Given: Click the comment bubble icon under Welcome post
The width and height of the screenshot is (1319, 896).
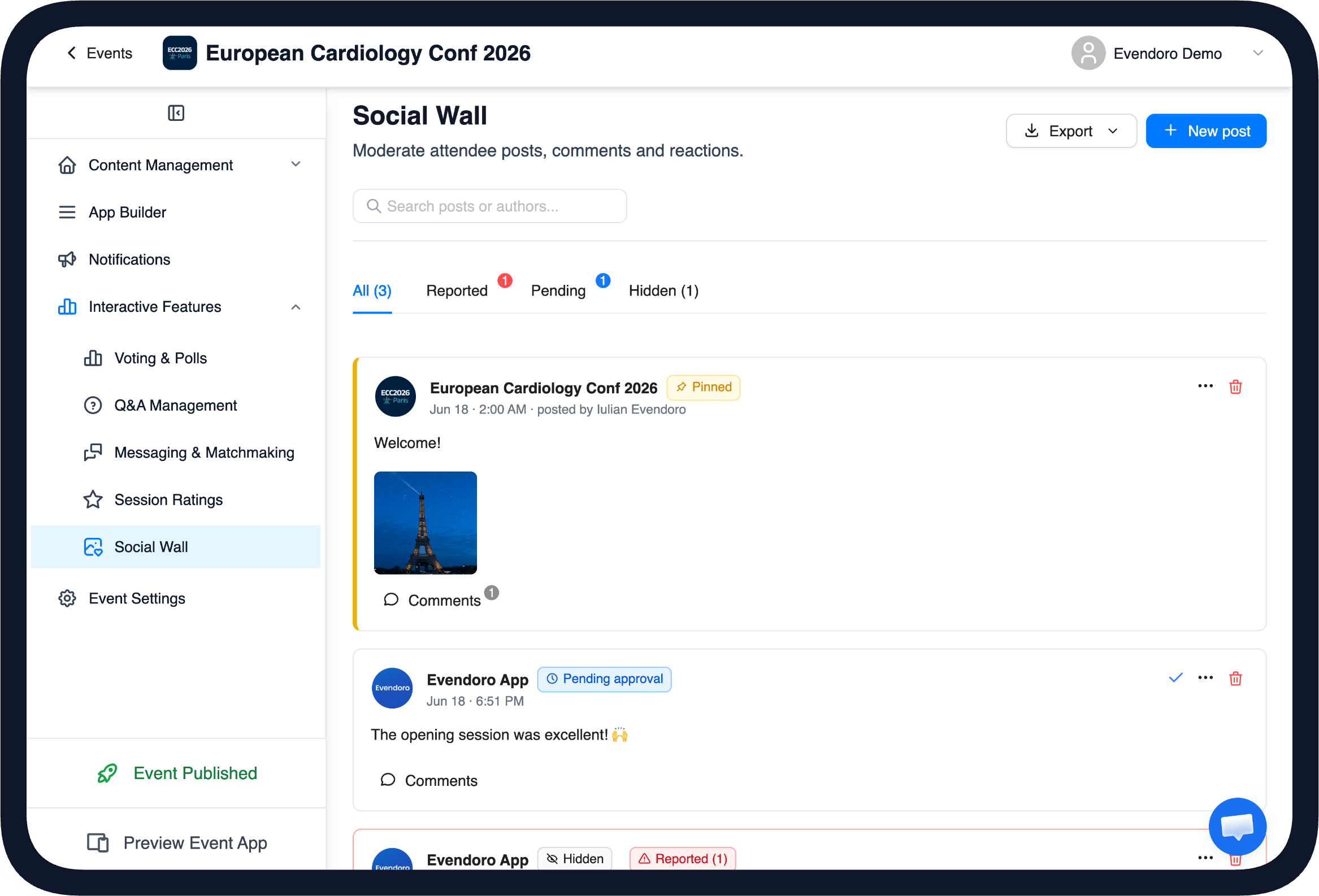Looking at the screenshot, I should pos(391,600).
